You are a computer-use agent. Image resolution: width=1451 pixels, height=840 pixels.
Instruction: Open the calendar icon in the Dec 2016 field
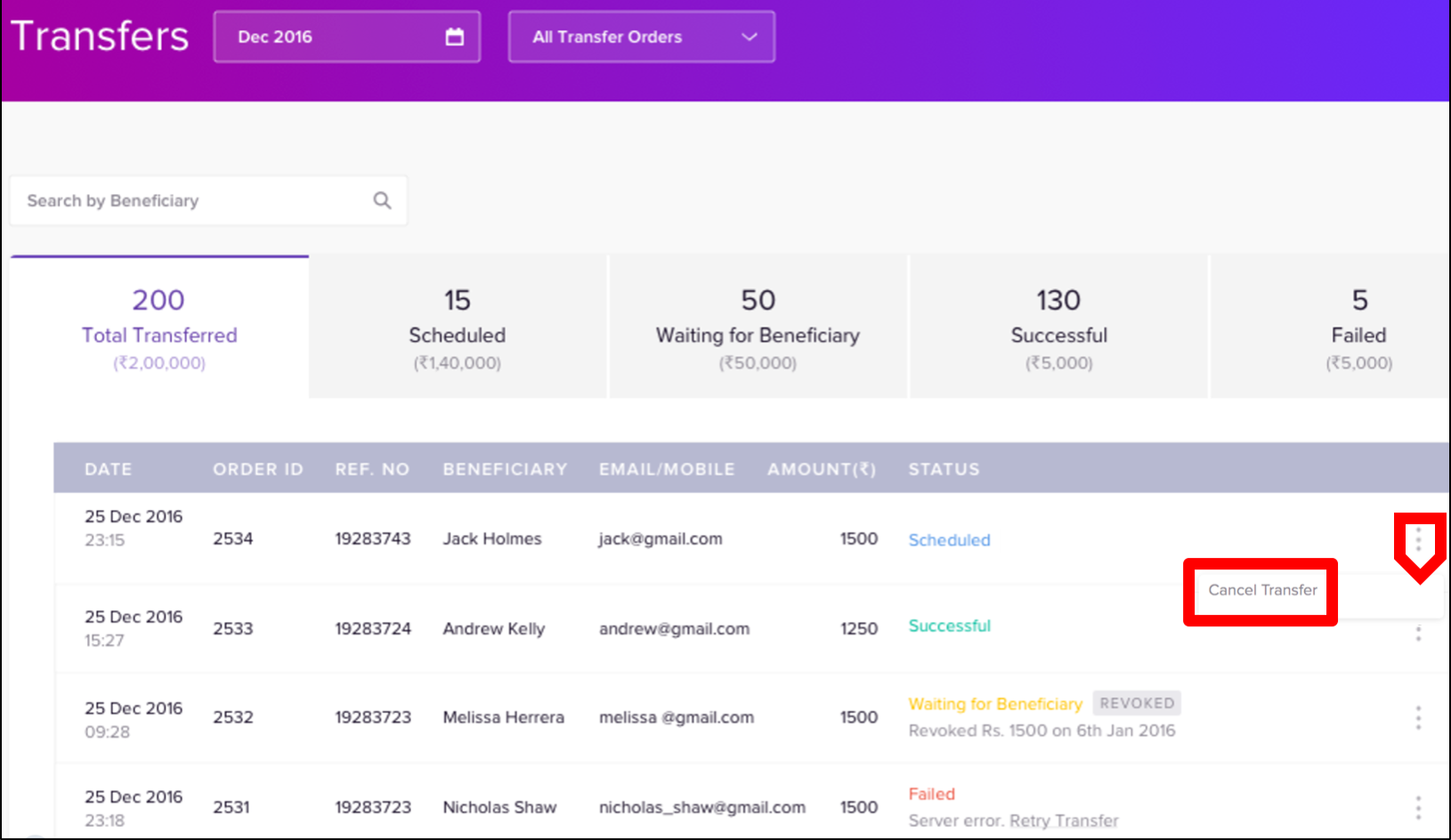(x=454, y=36)
